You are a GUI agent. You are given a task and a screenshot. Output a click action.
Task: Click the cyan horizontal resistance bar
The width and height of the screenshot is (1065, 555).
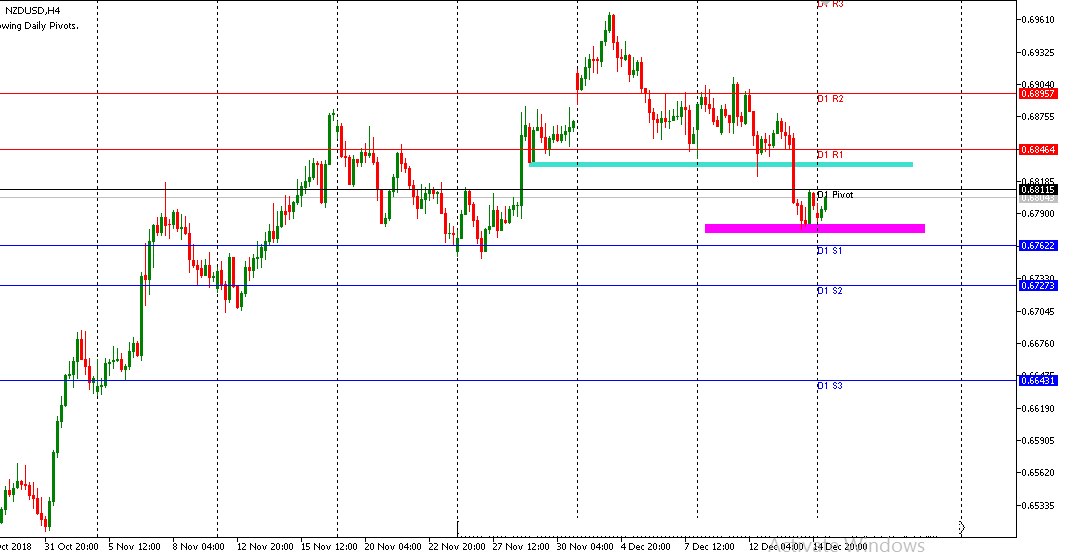tap(720, 163)
